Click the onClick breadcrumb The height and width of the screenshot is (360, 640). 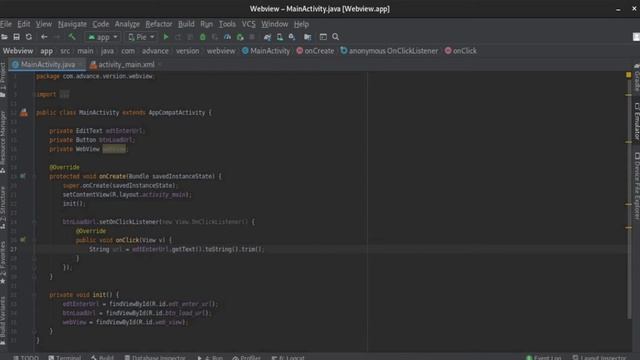(x=461, y=51)
